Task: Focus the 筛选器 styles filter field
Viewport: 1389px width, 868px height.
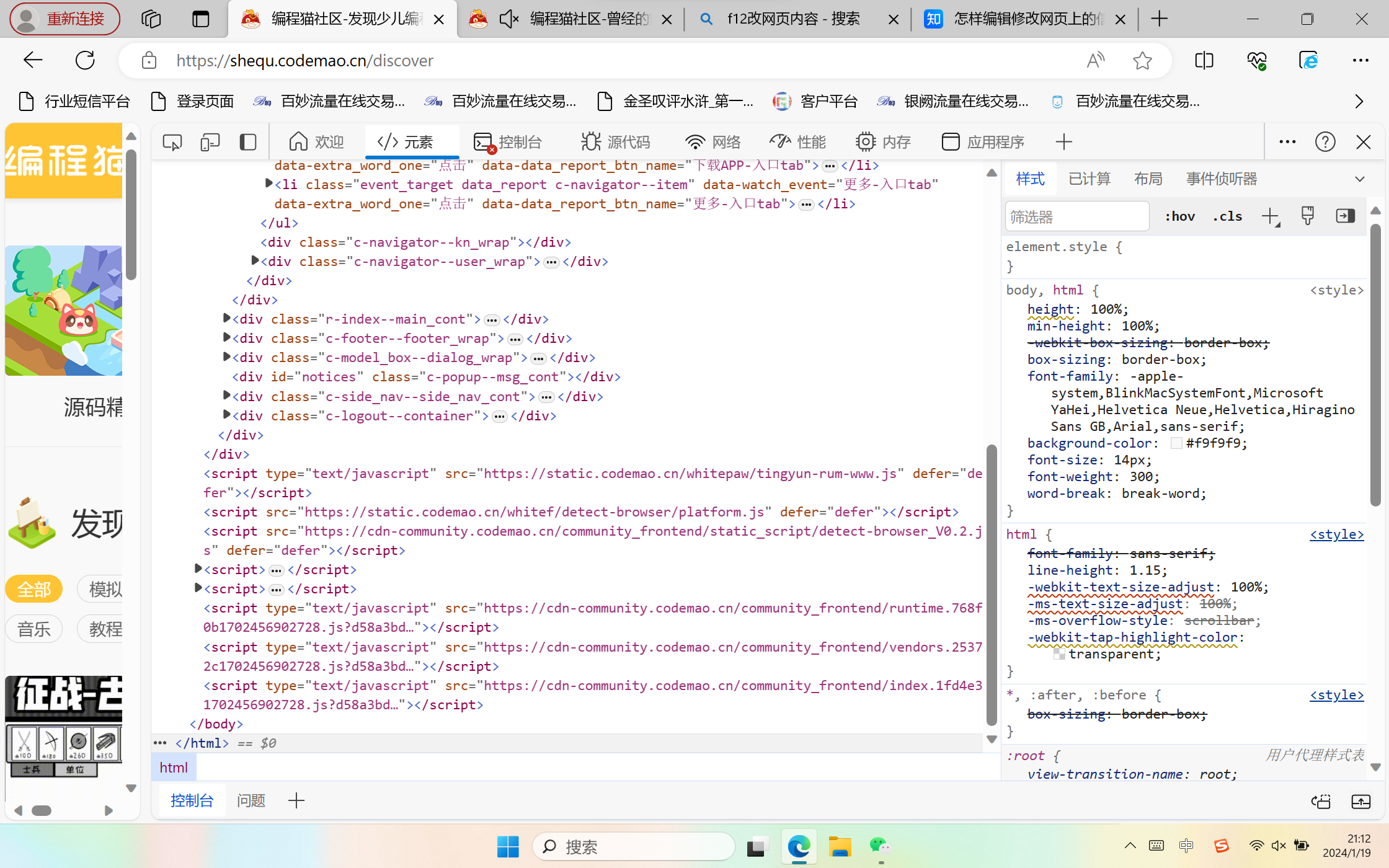Action: (x=1077, y=216)
